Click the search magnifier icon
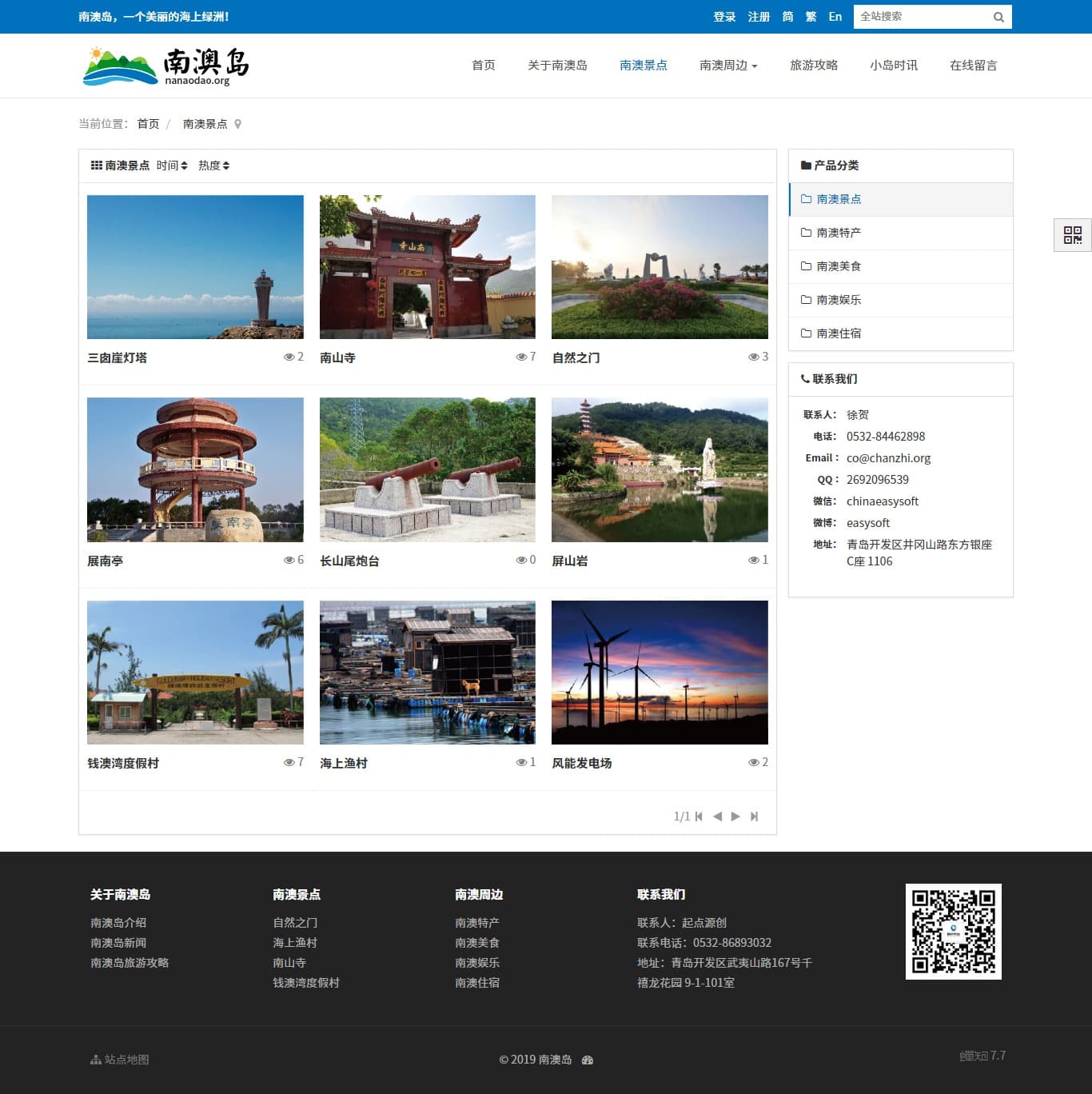 click(x=998, y=17)
